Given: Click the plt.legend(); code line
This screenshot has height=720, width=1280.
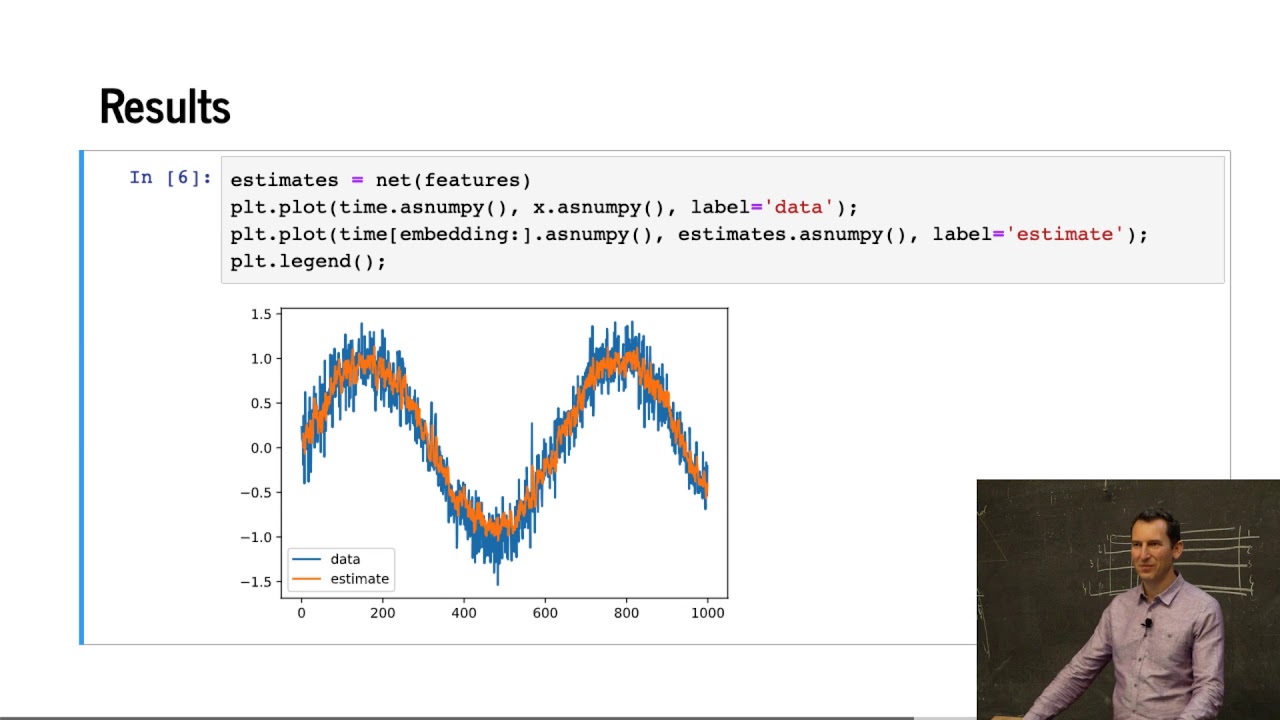Looking at the screenshot, I should click(308, 261).
